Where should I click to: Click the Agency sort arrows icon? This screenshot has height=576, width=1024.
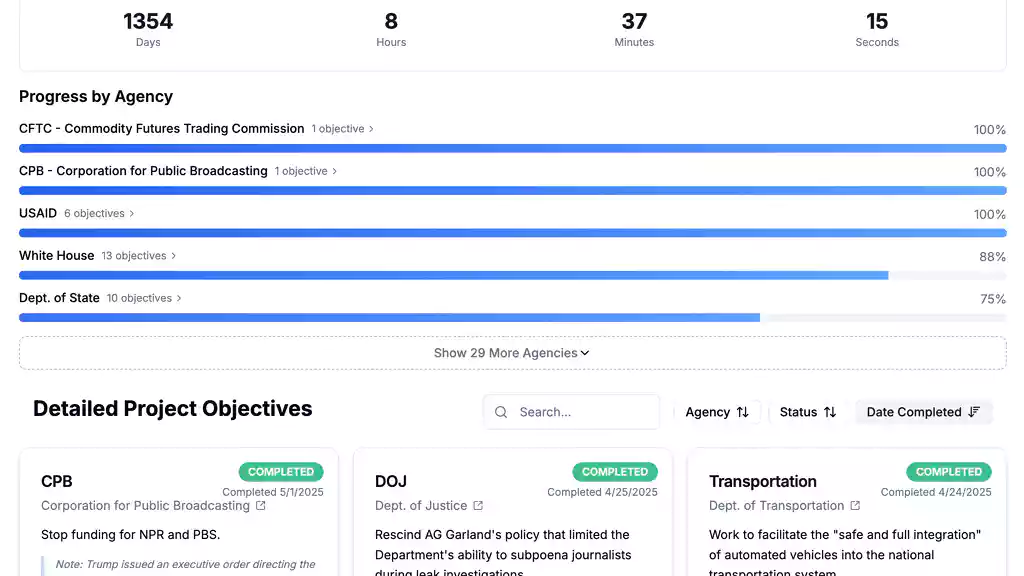click(743, 412)
